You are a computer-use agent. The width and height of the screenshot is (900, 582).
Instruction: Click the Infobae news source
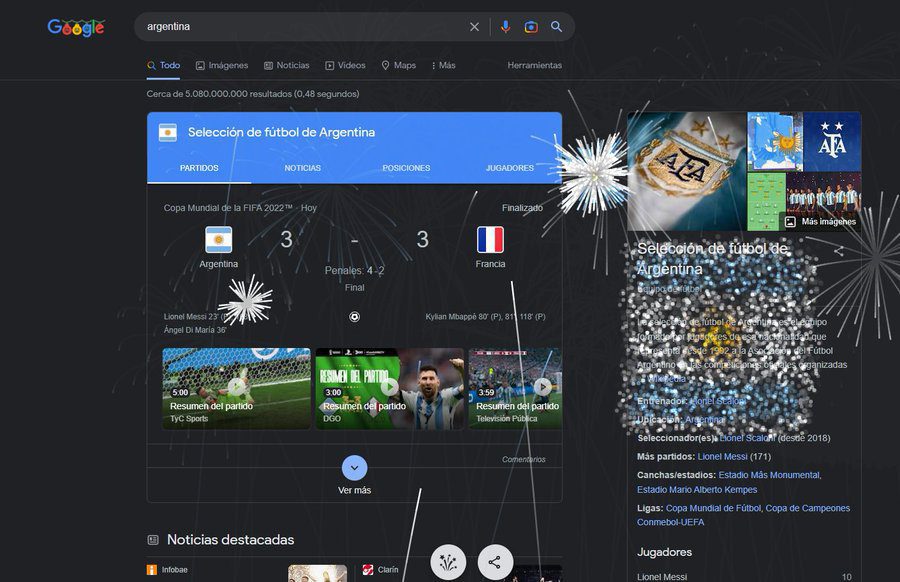(x=167, y=570)
